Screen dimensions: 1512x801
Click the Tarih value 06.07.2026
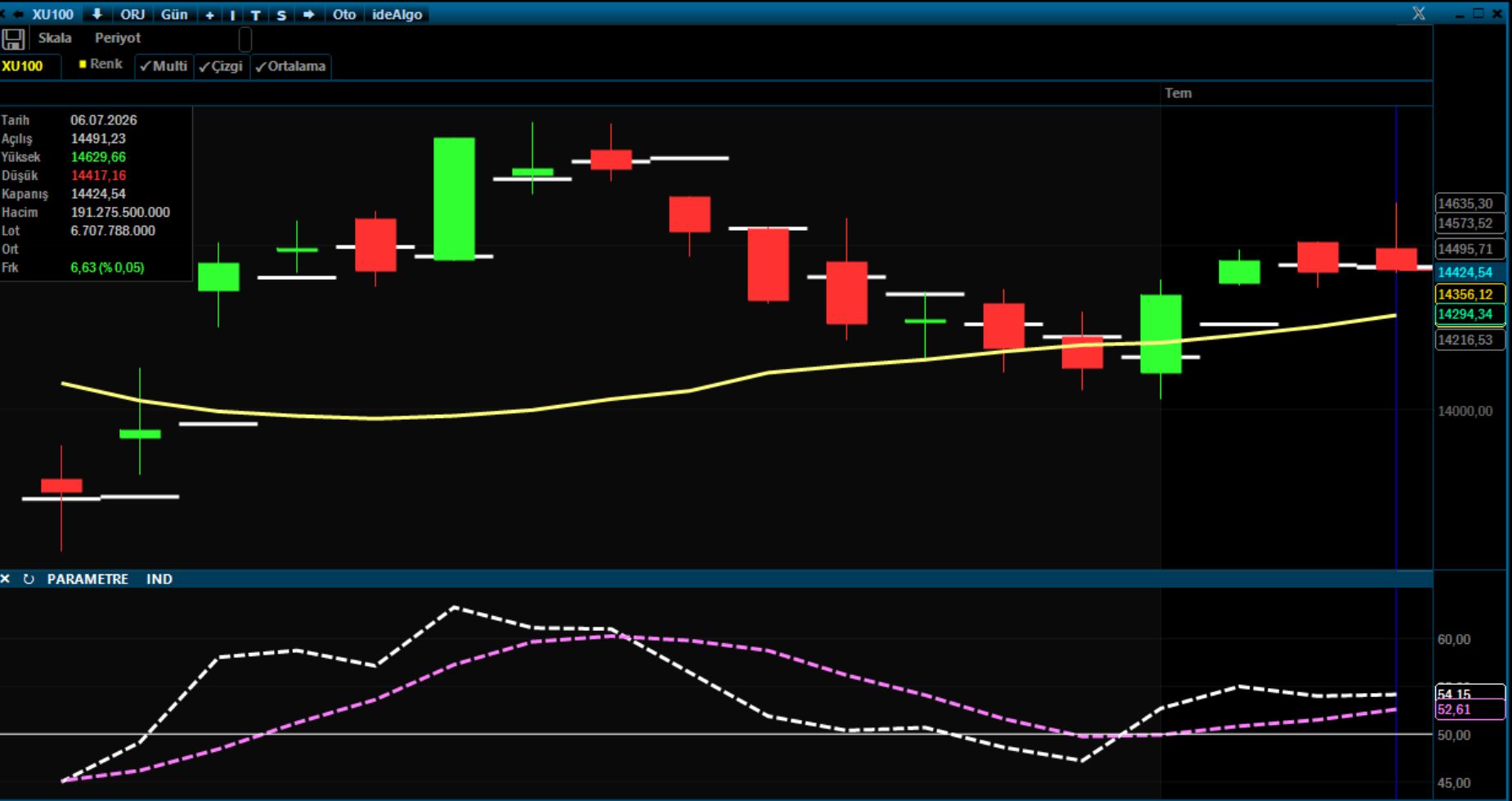point(104,120)
